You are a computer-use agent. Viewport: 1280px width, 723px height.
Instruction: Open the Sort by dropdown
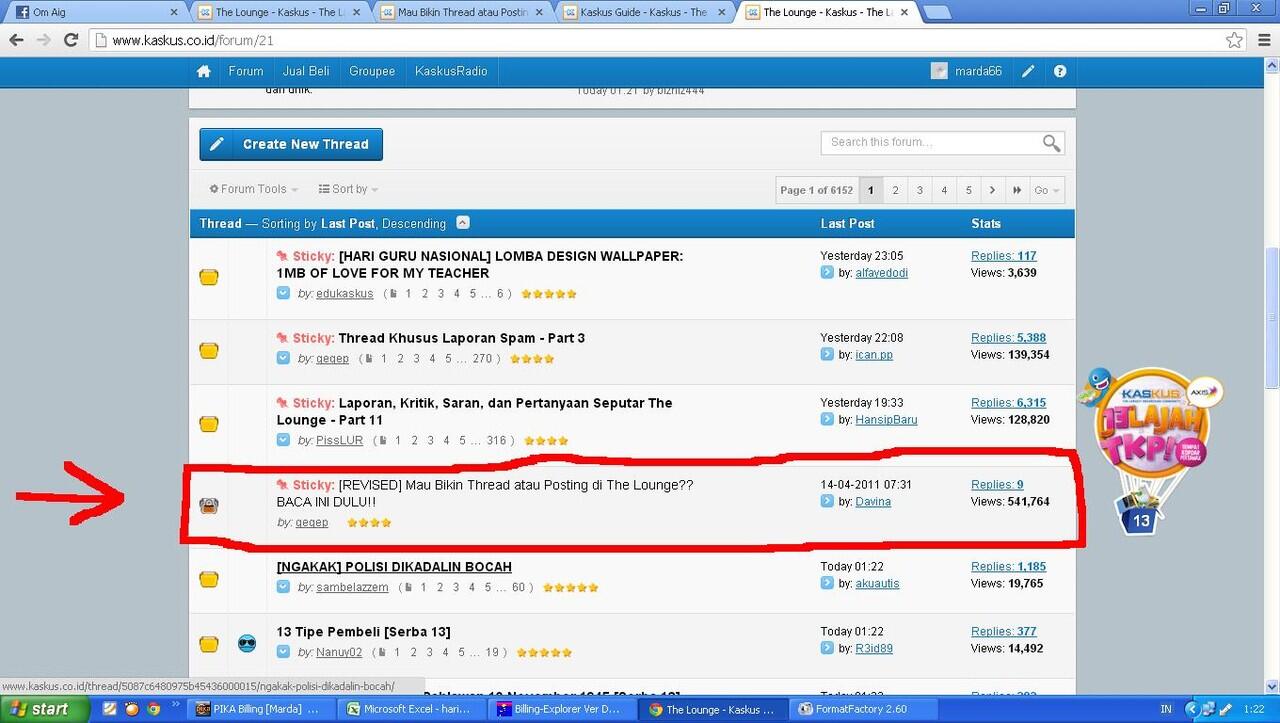348,189
